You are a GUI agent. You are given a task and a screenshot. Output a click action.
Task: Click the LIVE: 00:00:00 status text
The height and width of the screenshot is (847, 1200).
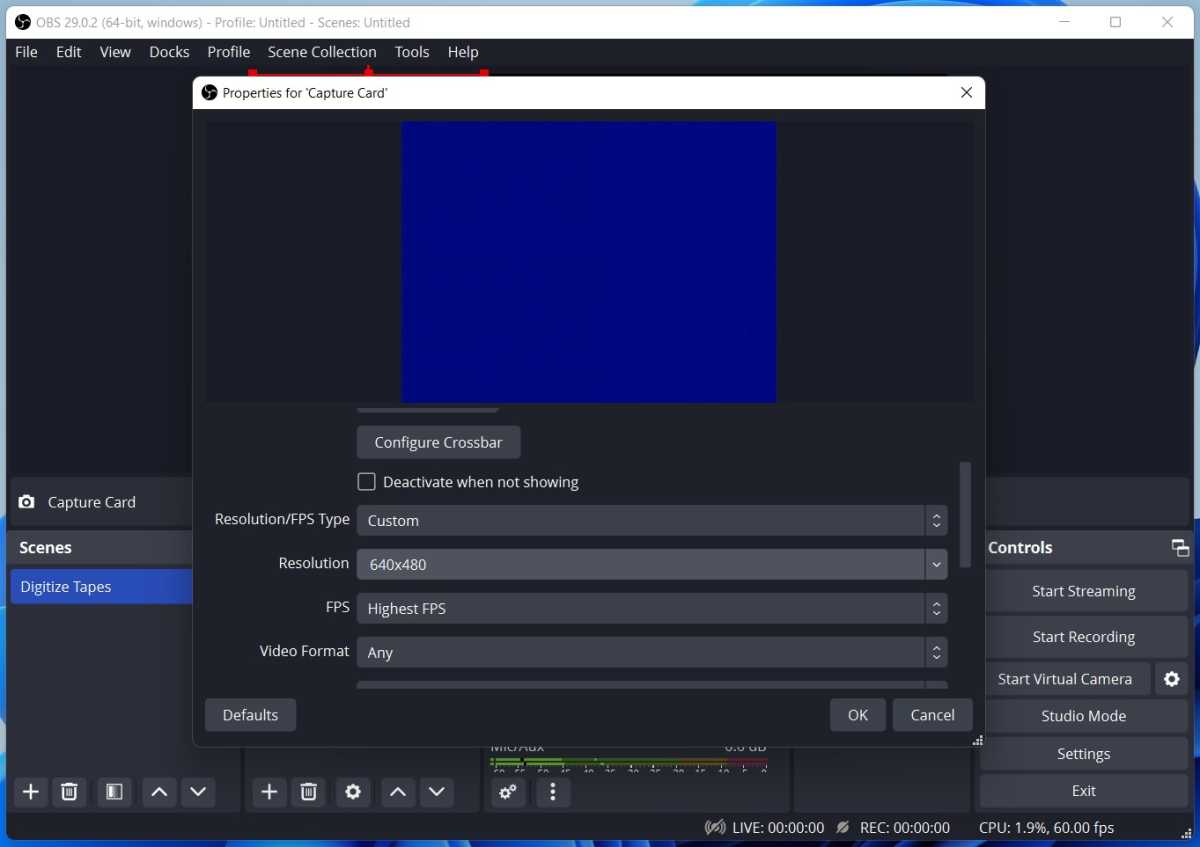(778, 828)
